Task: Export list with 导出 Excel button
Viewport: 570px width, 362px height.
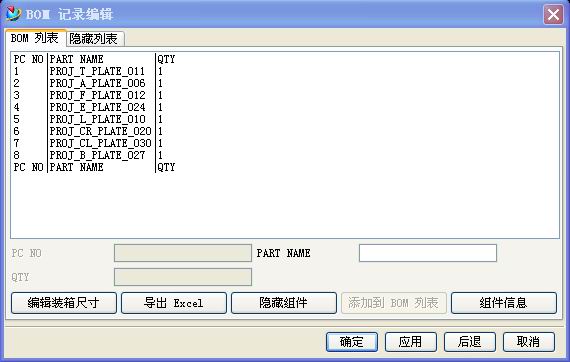Action: pyautogui.click(x=174, y=303)
